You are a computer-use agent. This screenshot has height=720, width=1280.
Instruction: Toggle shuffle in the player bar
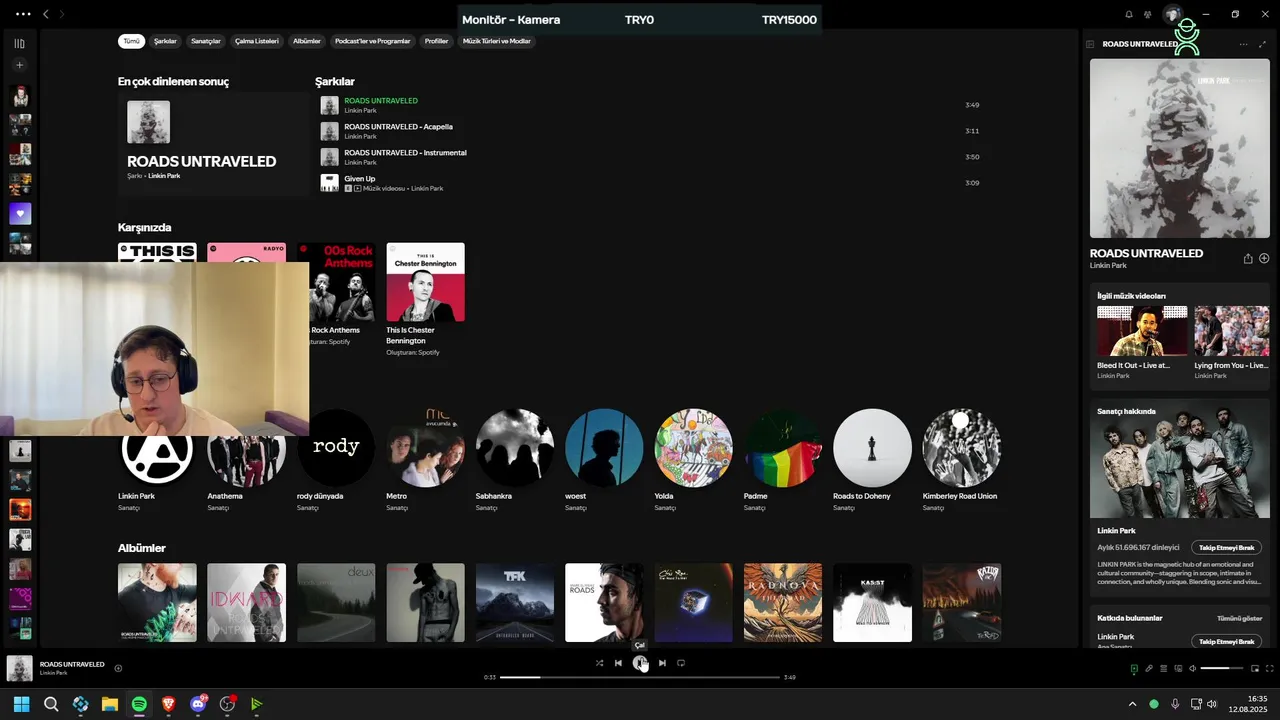pos(599,663)
